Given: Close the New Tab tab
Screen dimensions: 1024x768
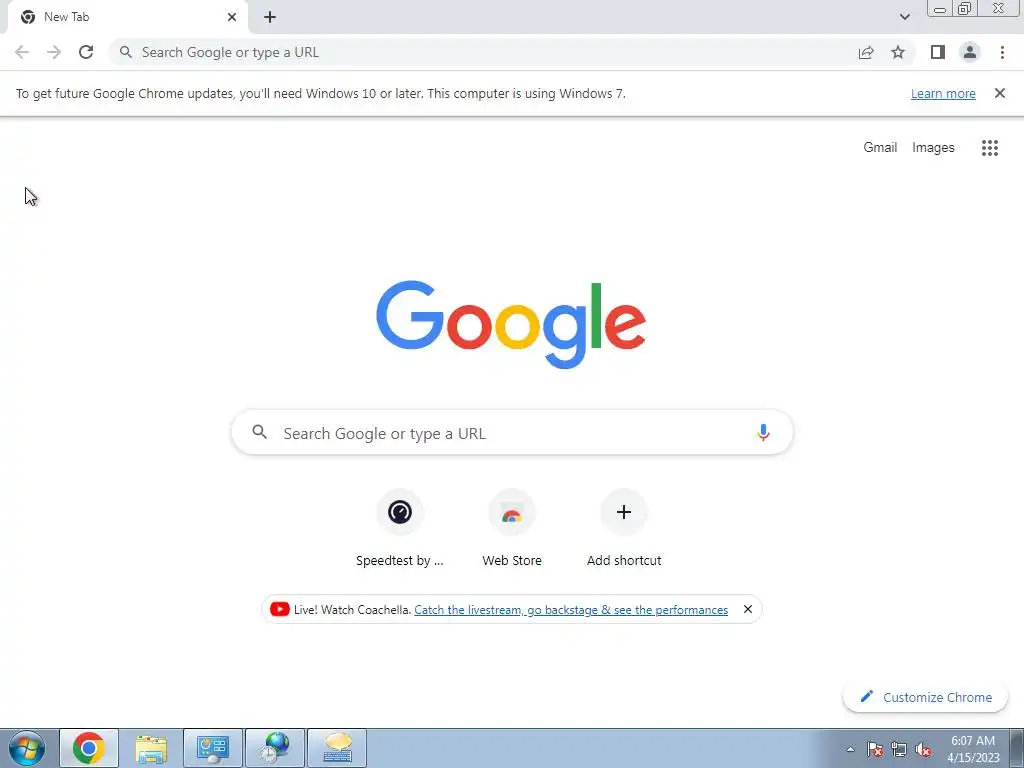Looking at the screenshot, I should pyautogui.click(x=232, y=17).
